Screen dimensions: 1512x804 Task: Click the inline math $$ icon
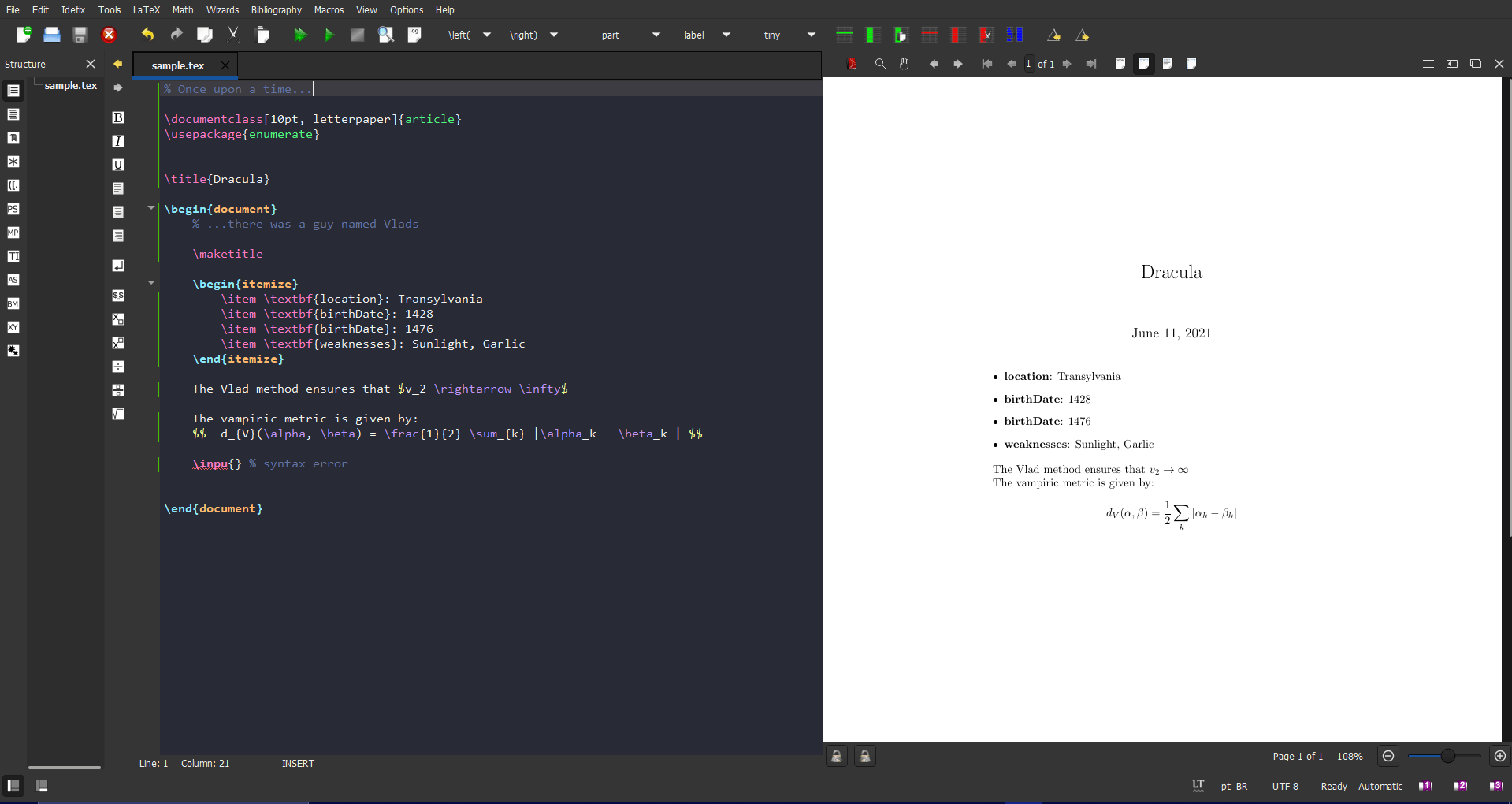pos(118,296)
